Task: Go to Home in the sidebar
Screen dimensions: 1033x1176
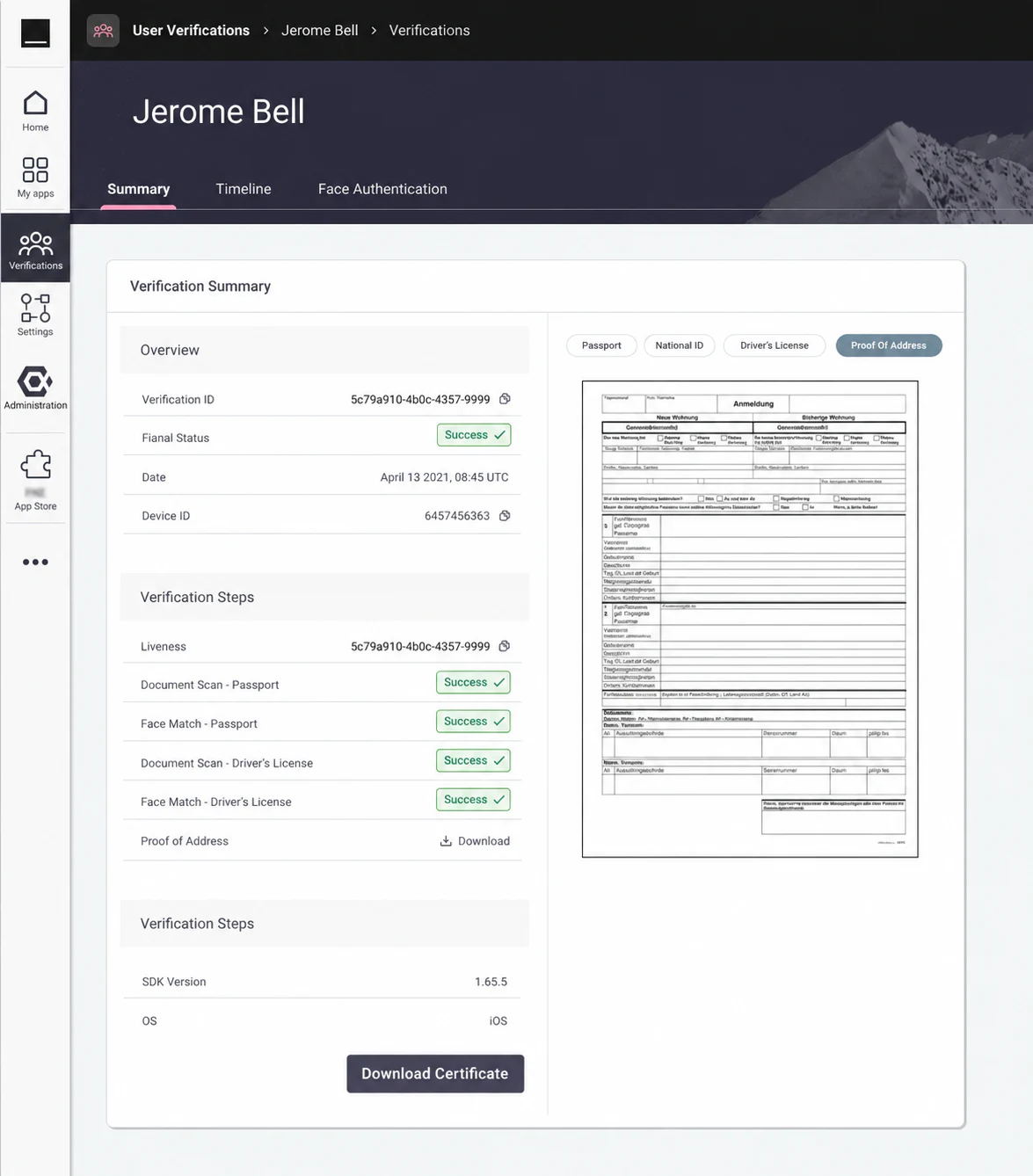Action: (x=35, y=112)
